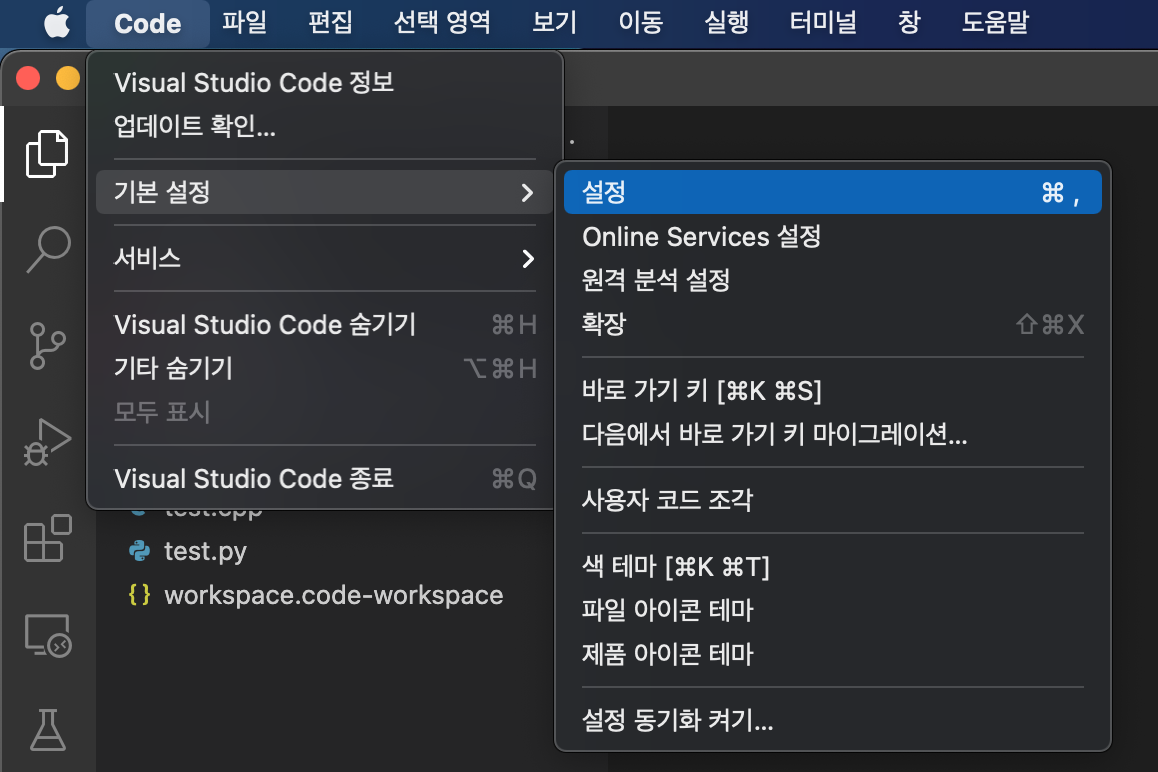Image resolution: width=1158 pixels, height=772 pixels.
Task: Expand the 서비스 submenu arrow
Action: 527,259
